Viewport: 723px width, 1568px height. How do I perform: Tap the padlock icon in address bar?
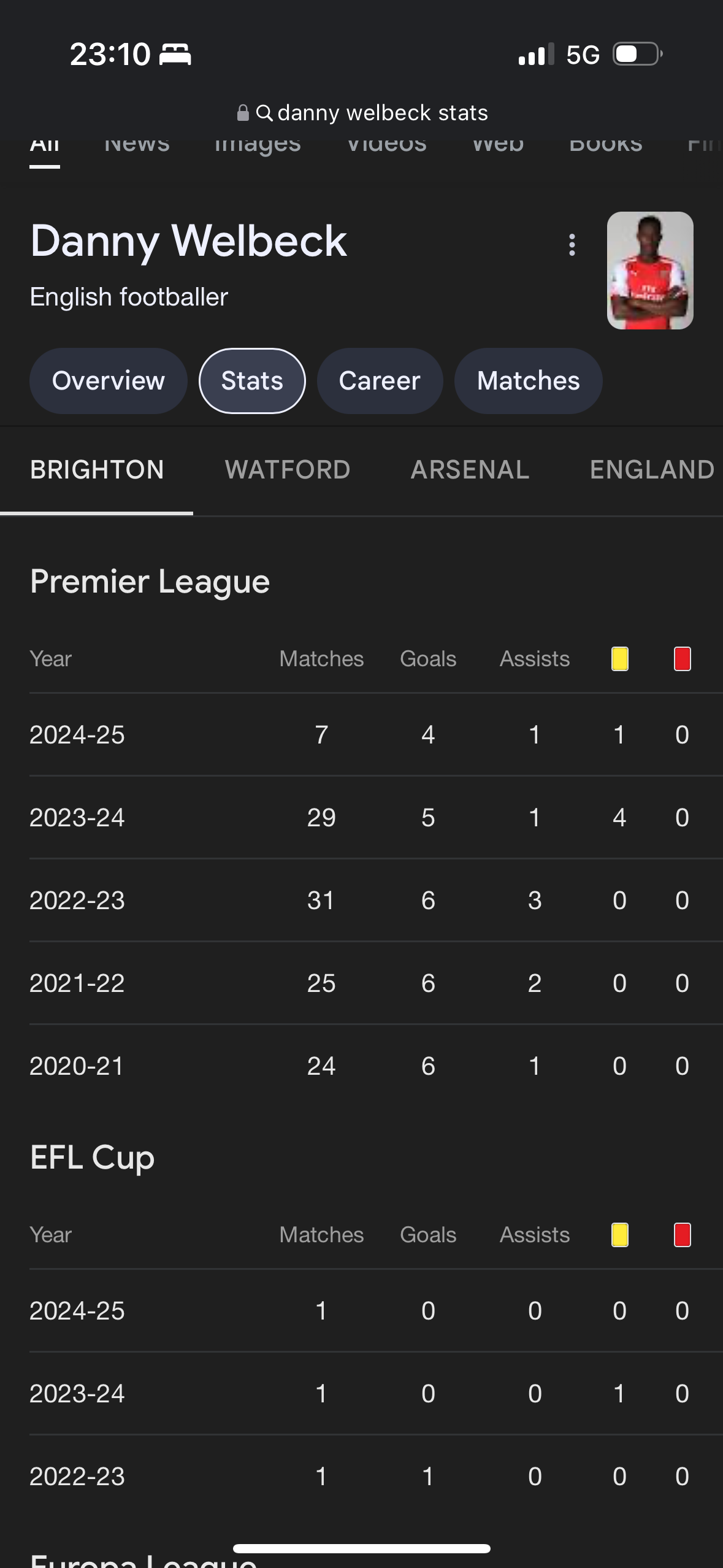(x=243, y=113)
